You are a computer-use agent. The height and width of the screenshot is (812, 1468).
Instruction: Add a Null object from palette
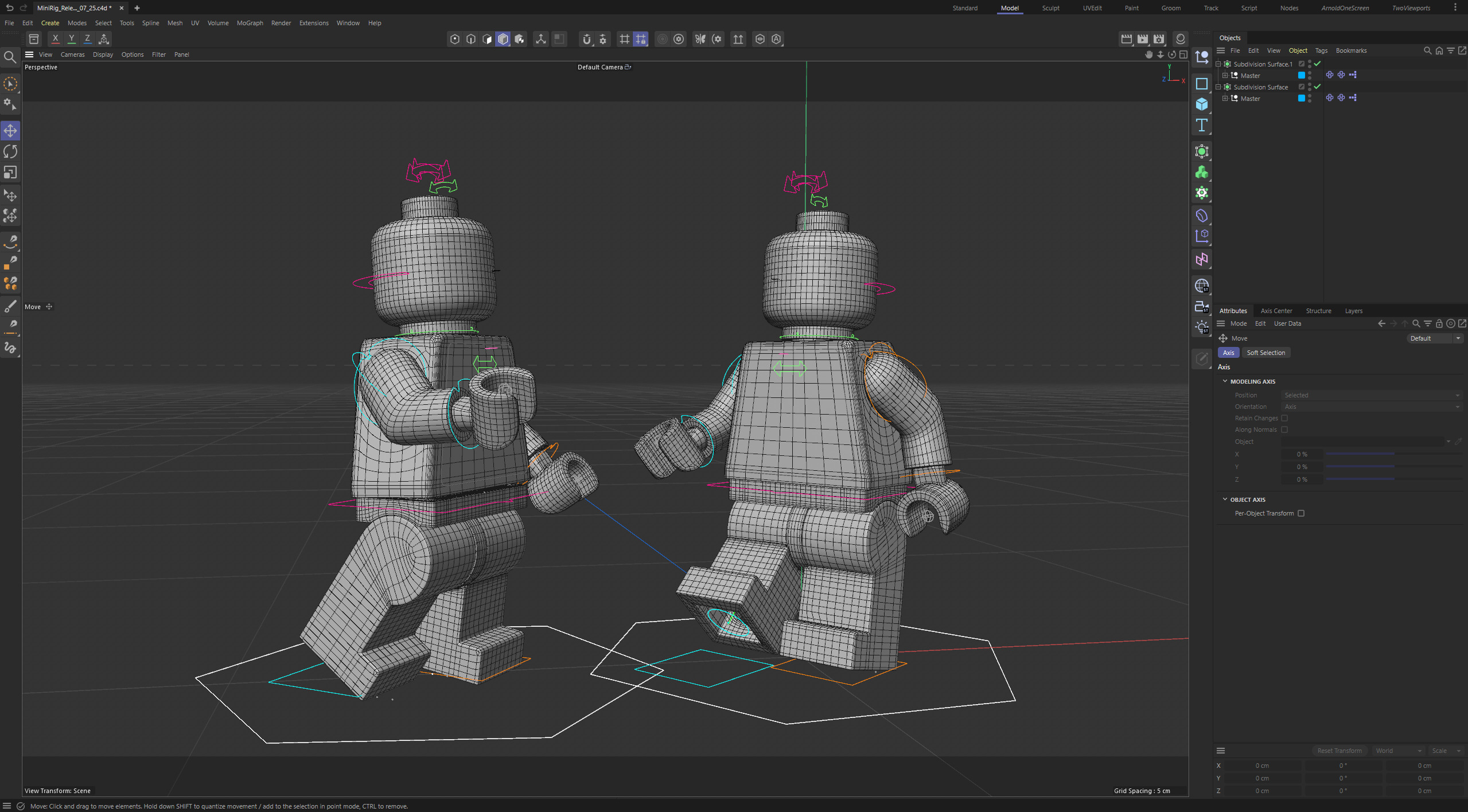tap(1202, 57)
